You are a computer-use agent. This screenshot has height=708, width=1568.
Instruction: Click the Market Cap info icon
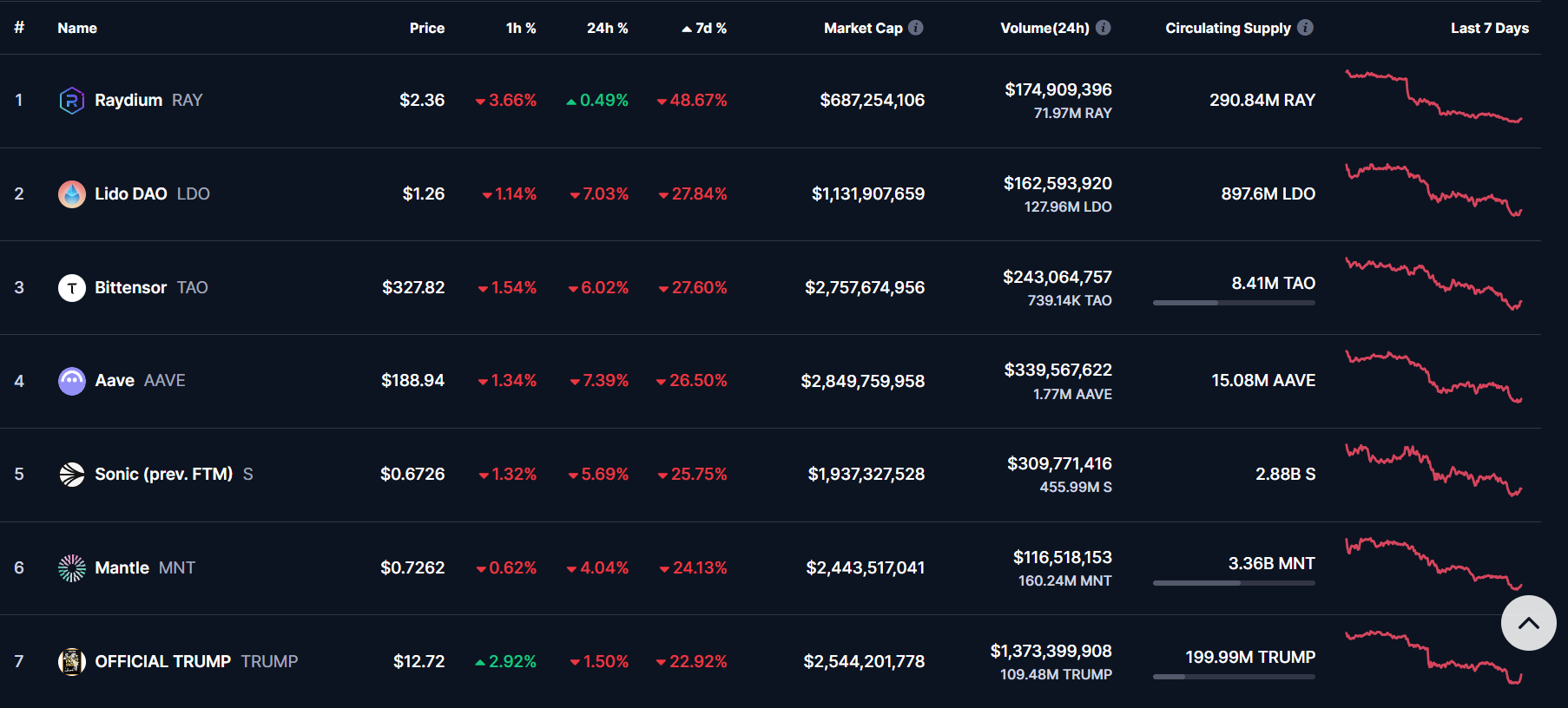point(916,28)
